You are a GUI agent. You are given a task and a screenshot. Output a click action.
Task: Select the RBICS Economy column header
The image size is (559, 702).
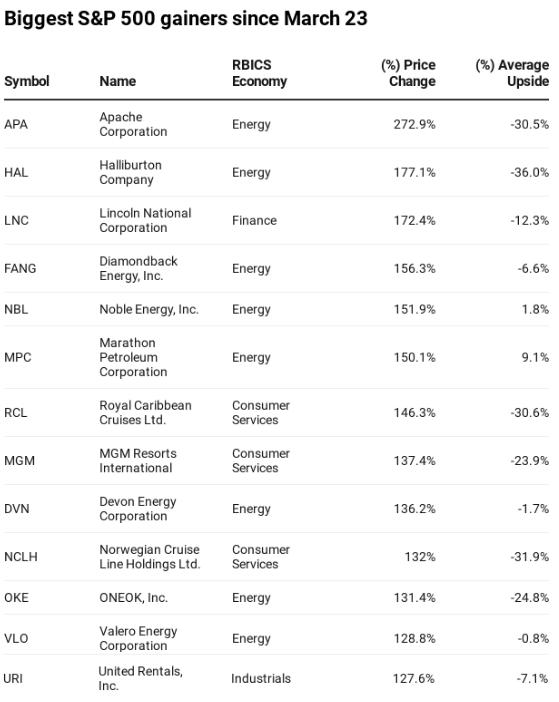[x=259, y=73]
